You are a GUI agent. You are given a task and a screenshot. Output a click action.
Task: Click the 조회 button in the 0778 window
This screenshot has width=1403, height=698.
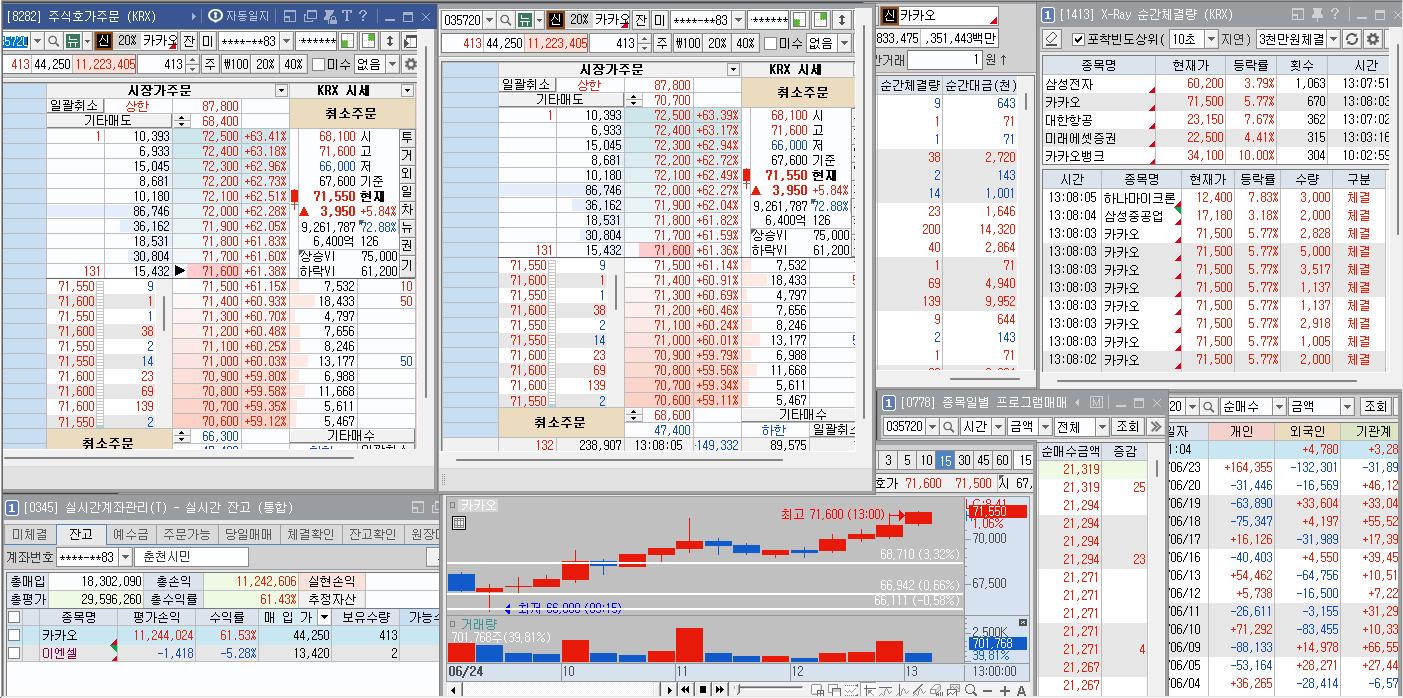pos(1128,427)
